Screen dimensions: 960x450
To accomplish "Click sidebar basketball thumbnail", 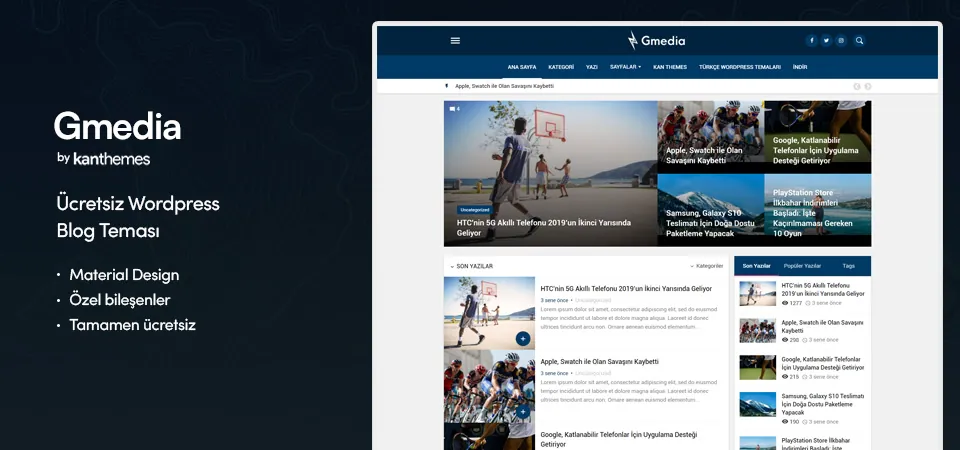I will pos(757,294).
